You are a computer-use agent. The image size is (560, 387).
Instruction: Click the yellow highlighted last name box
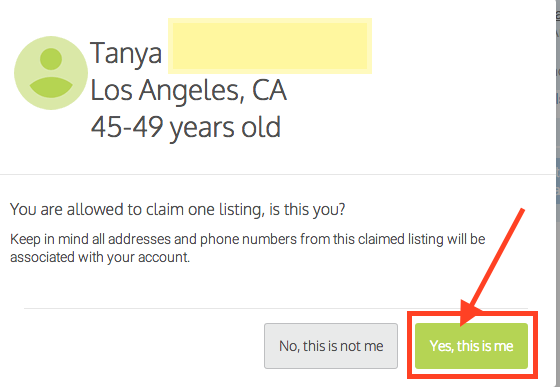270,46
